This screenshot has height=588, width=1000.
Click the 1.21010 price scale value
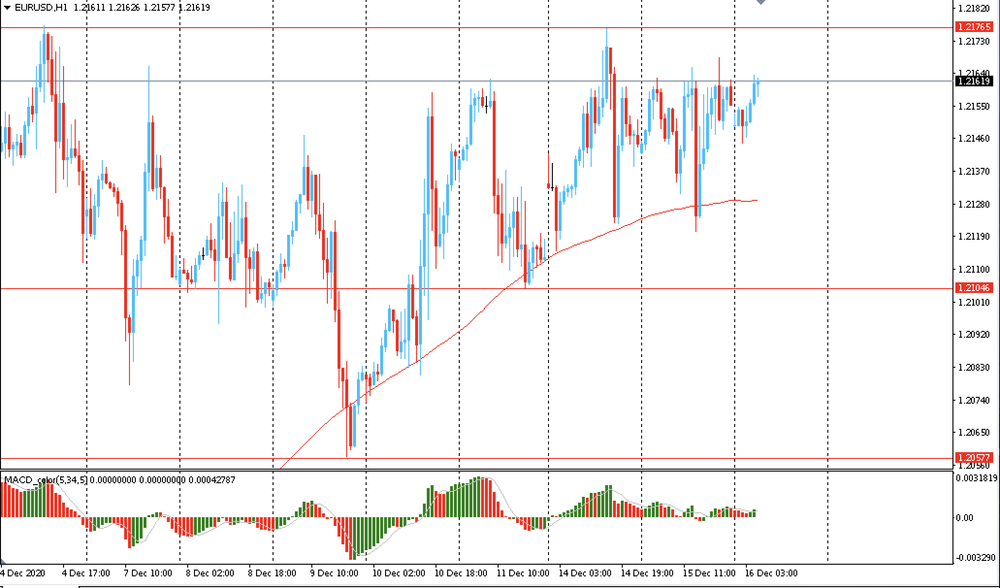974,302
